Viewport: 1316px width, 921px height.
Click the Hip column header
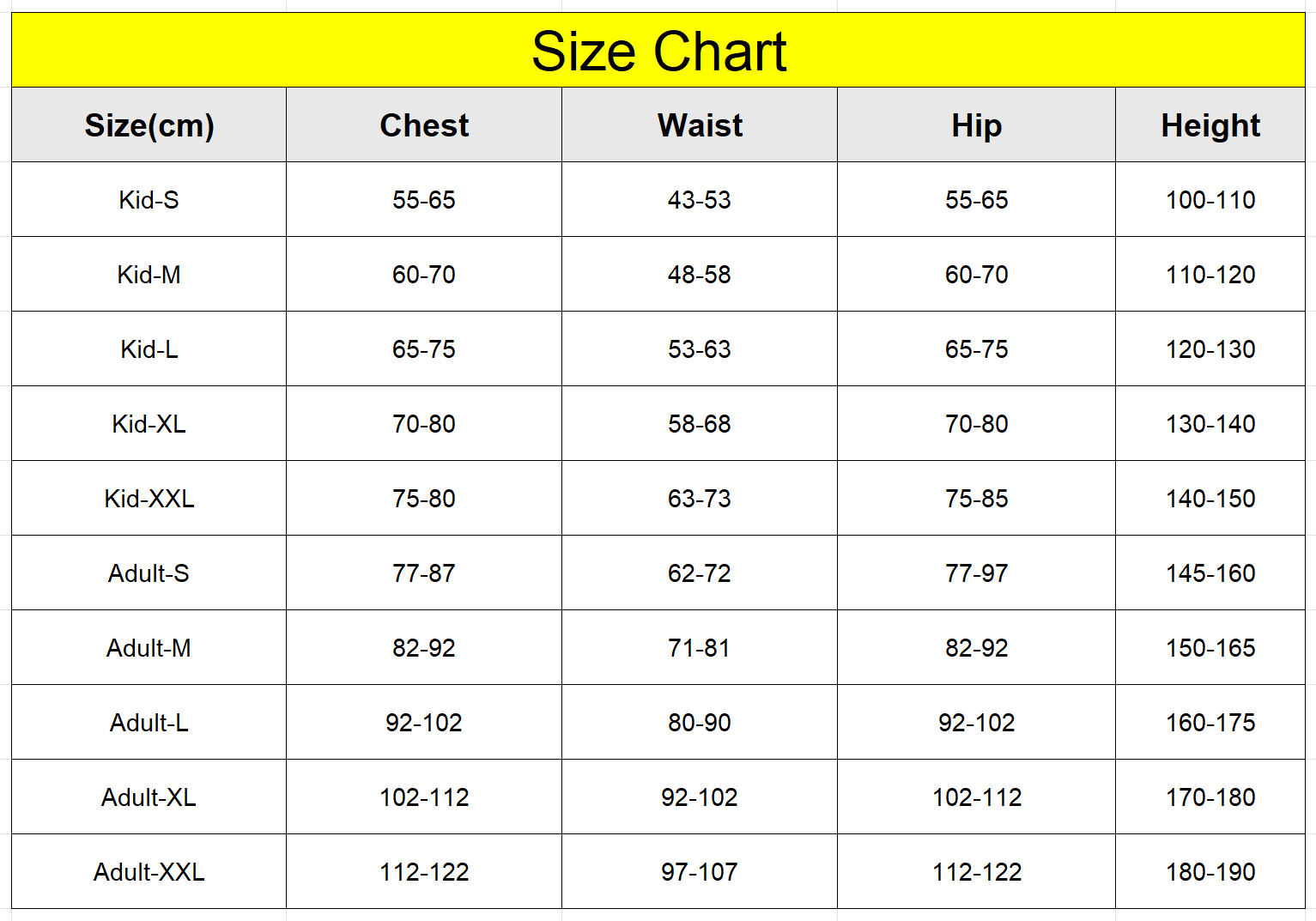[976, 124]
